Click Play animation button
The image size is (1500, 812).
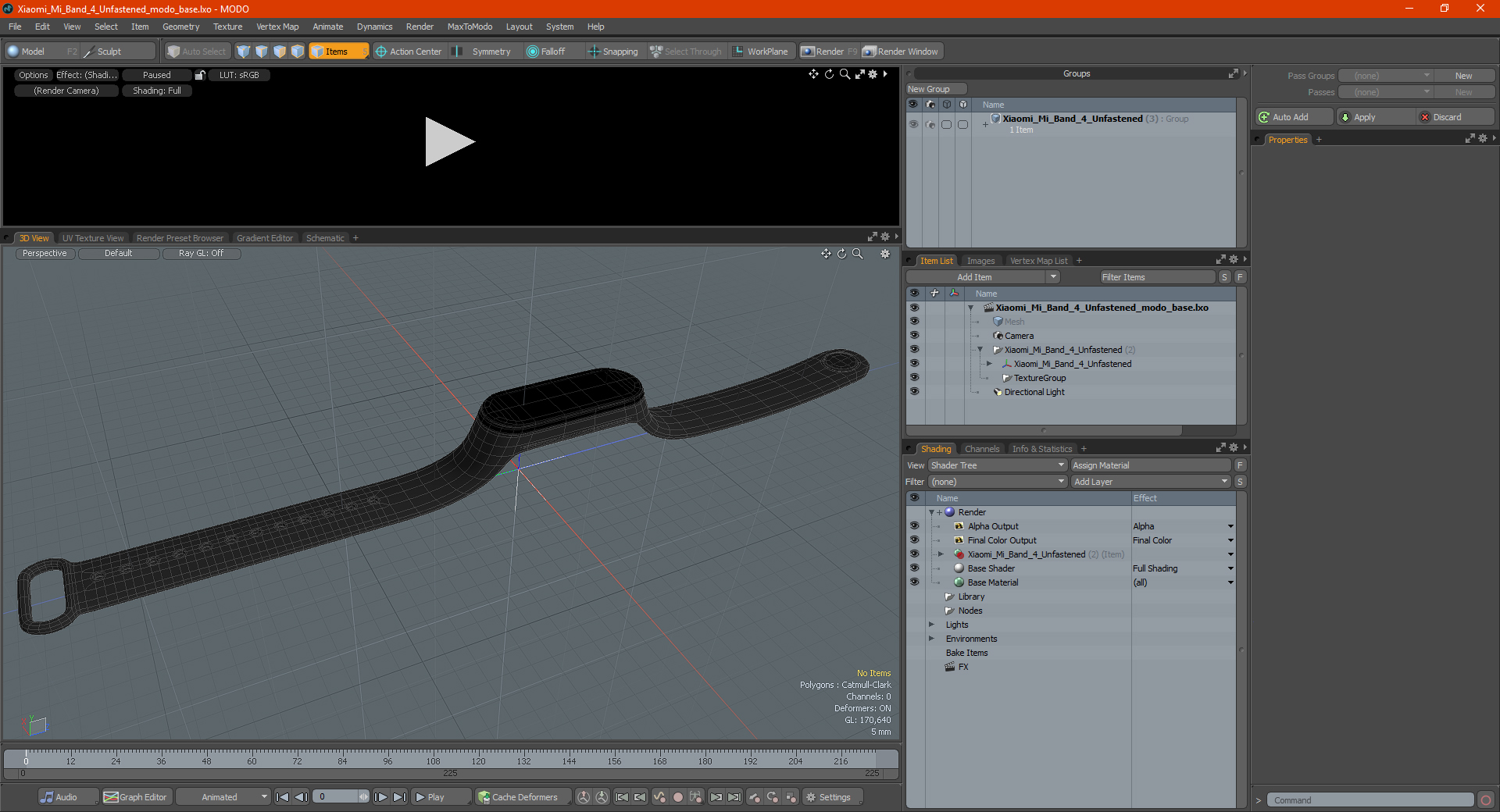pyautogui.click(x=439, y=797)
